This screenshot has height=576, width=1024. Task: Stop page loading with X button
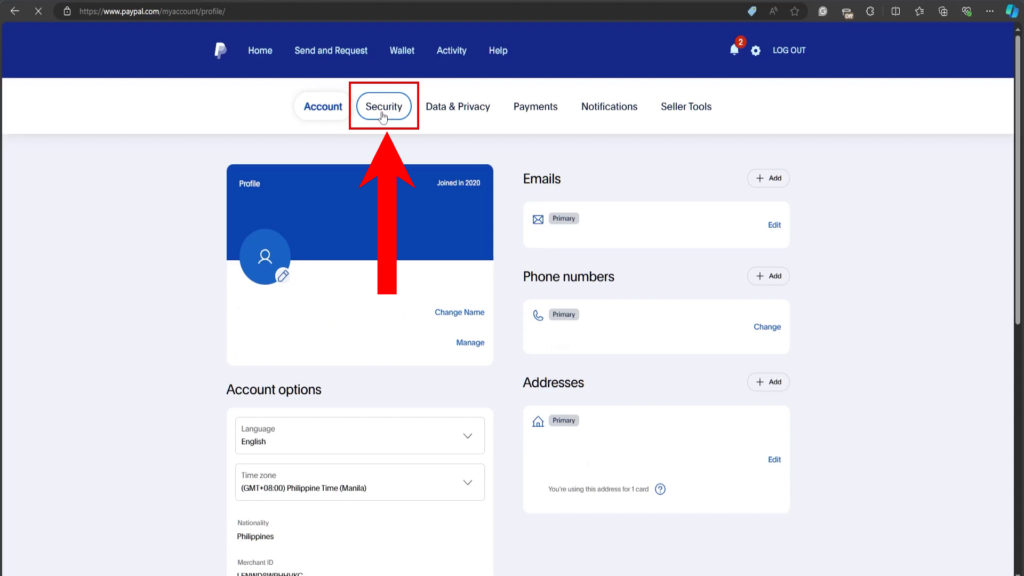point(38,11)
